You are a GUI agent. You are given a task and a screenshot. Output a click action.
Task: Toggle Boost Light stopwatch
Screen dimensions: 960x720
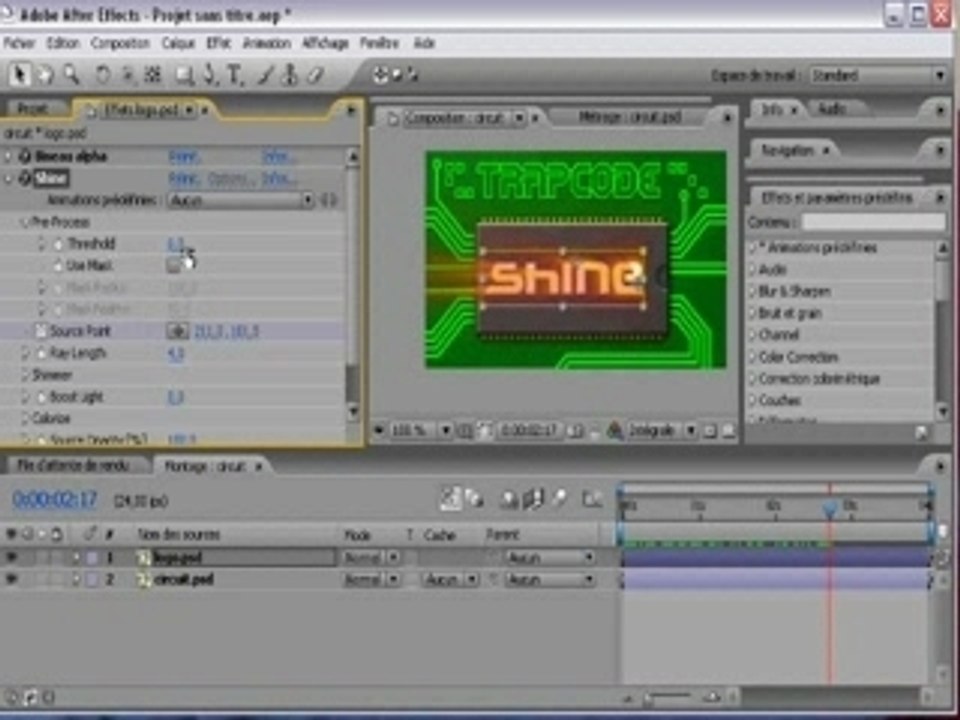click(x=41, y=397)
